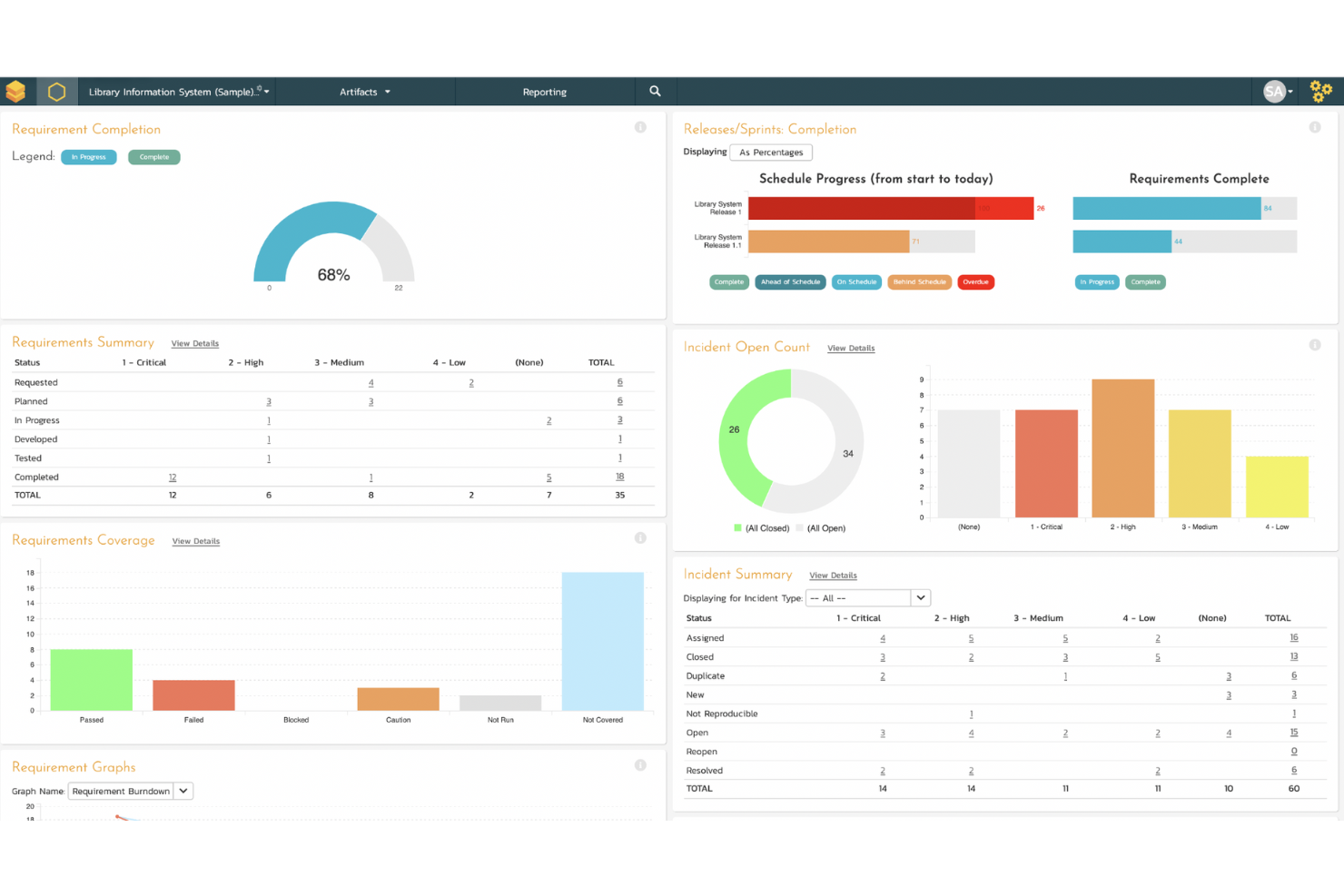Open Reopen incidents total 0 link
The width and height of the screenshot is (1344, 896).
coord(1294,752)
